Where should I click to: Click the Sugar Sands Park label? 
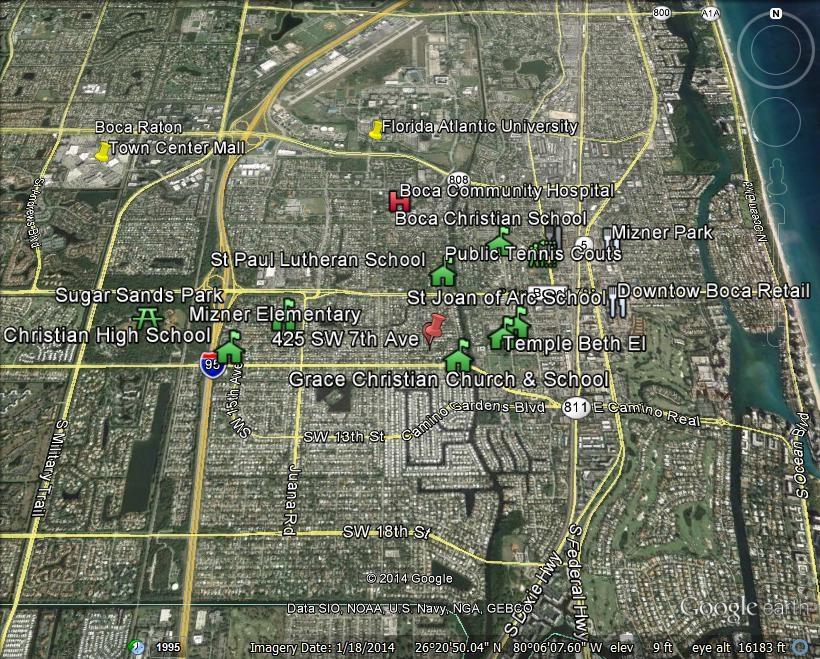139,295
